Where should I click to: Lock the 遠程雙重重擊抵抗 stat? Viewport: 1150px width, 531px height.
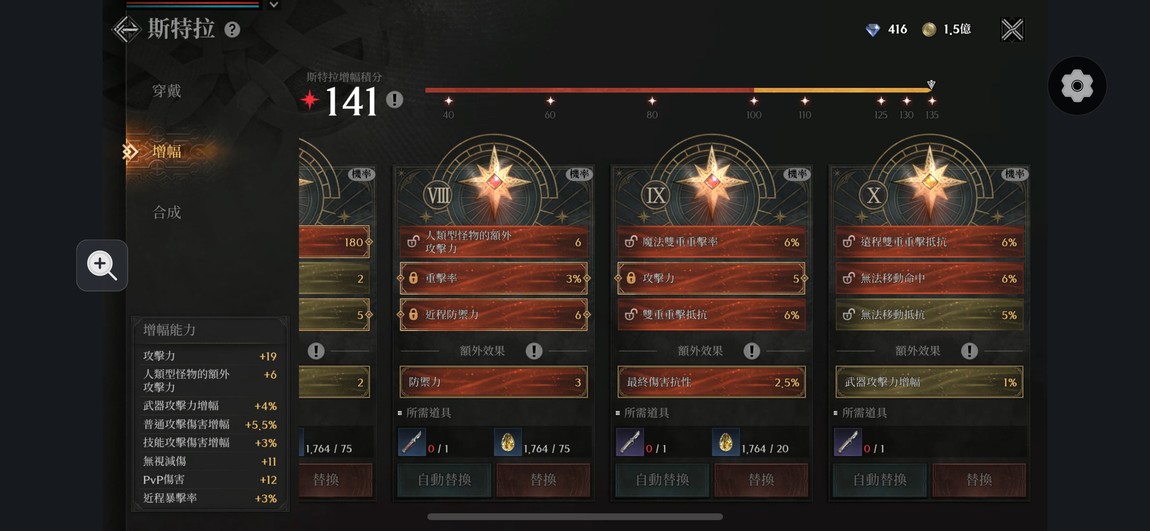pyautogui.click(x=848, y=242)
